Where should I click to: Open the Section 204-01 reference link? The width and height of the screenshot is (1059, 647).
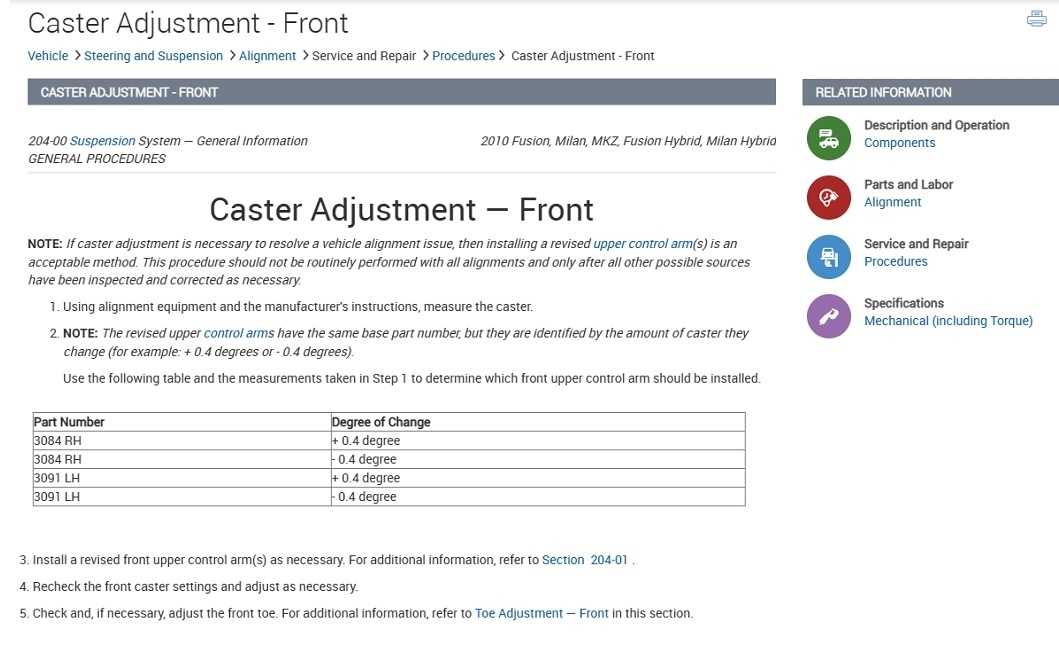click(585, 560)
